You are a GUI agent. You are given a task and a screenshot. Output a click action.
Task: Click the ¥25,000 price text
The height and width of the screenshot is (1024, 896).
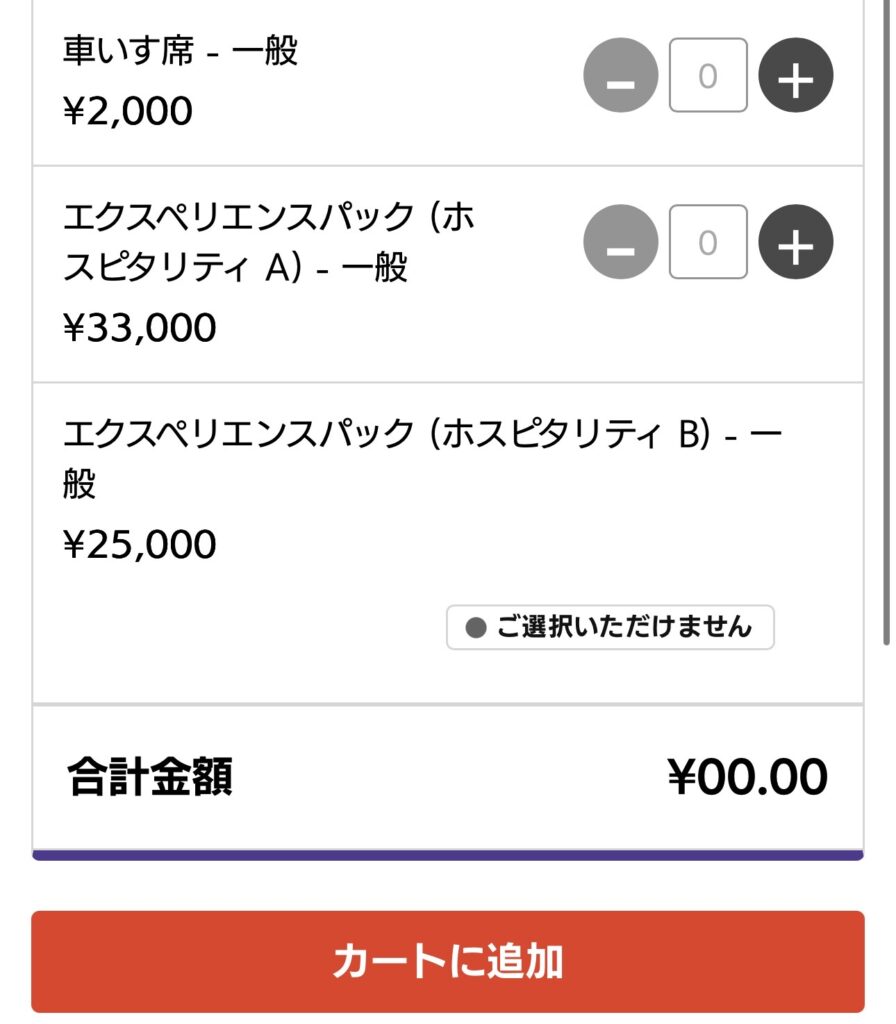coord(139,545)
